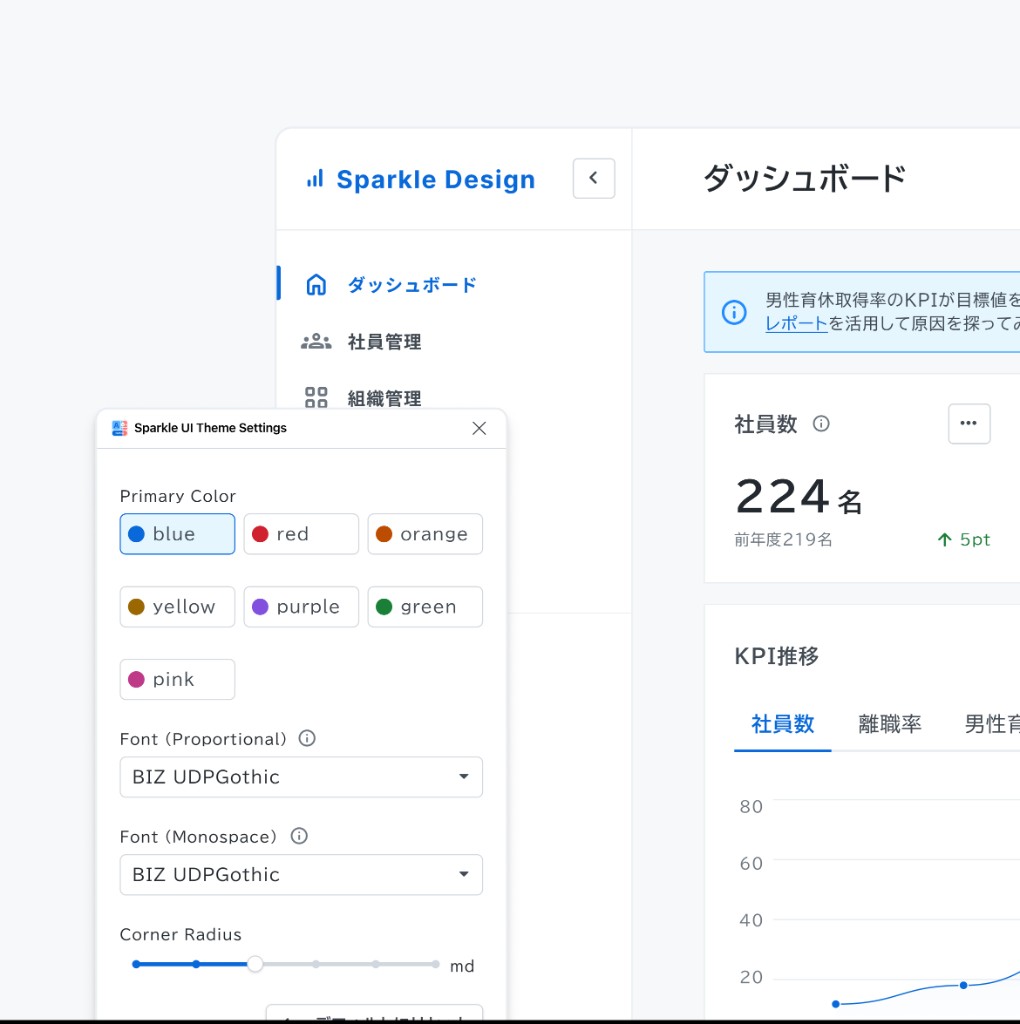
Task: Click the Primary Color label
Action: coord(178,496)
